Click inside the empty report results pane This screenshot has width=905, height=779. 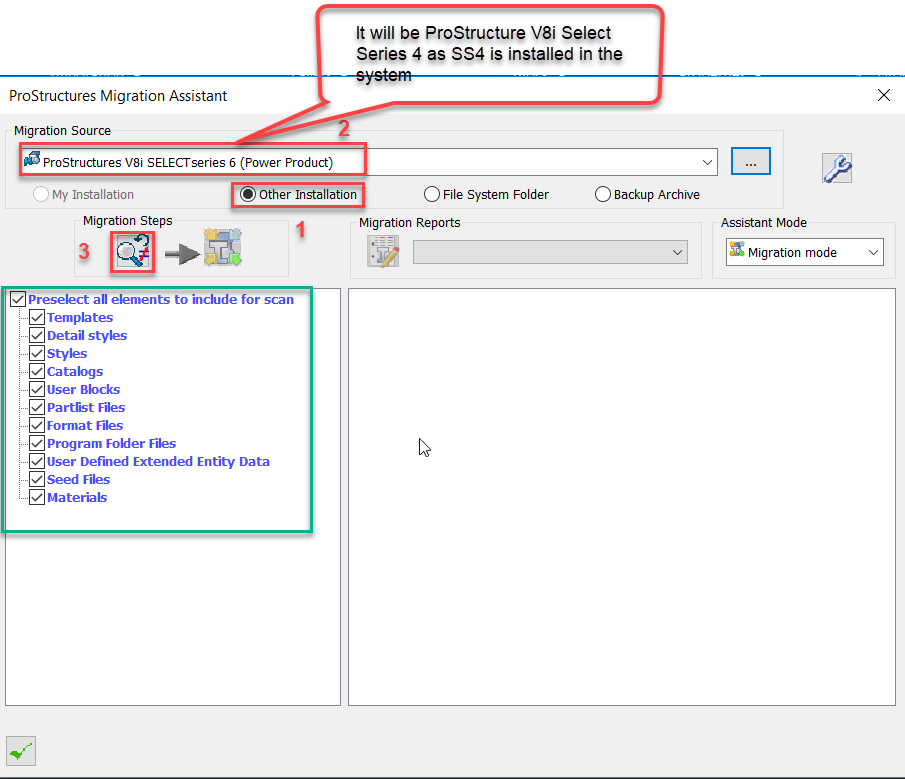click(x=622, y=497)
